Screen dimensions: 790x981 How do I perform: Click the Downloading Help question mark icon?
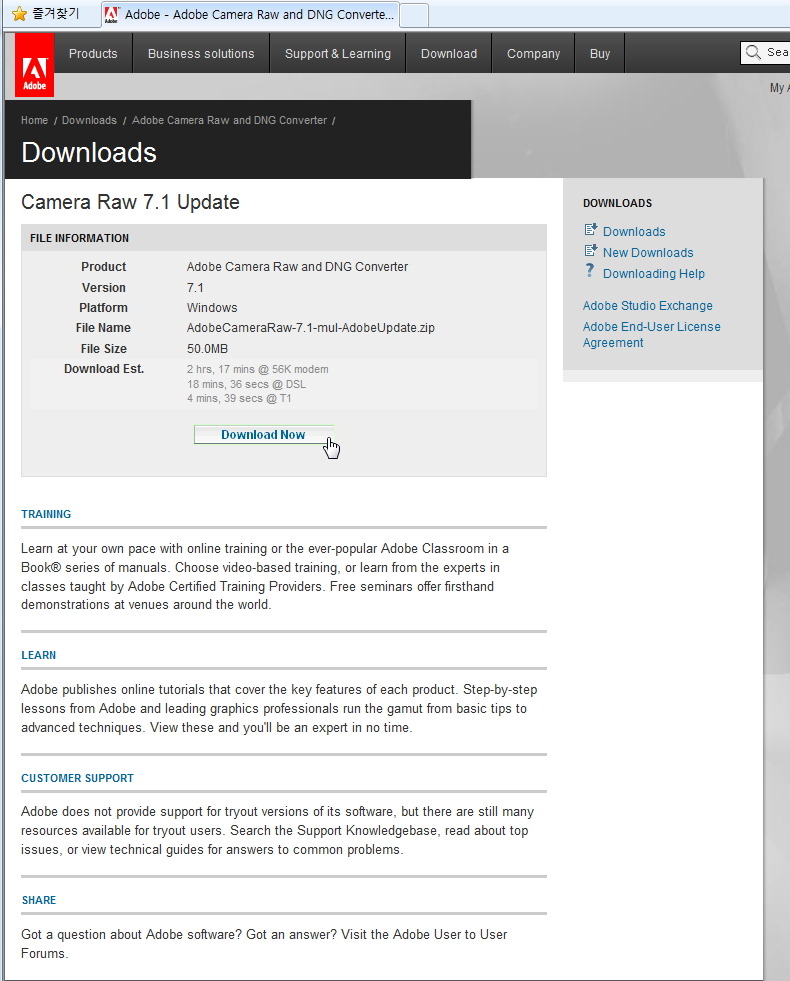click(x=589, y=270)
